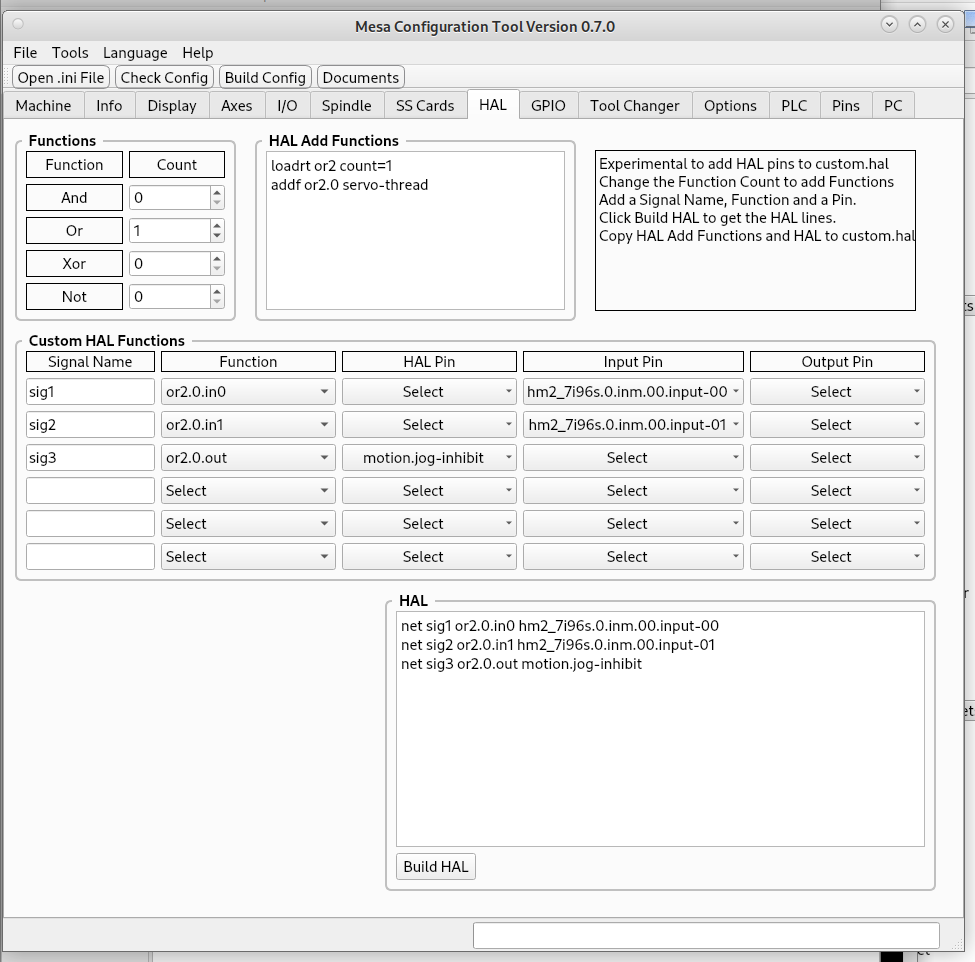Viewport: 975px width, 962px height.
Task: Click the Check Config button
Action: tap(164, 78)
